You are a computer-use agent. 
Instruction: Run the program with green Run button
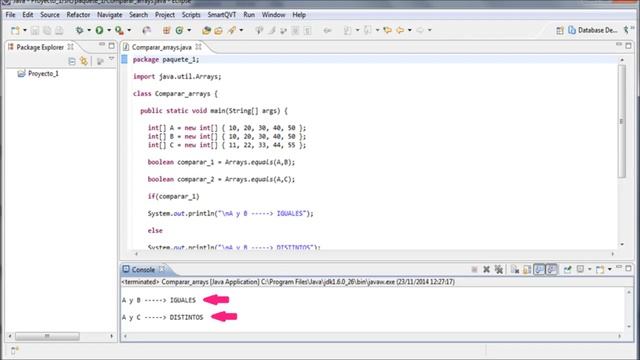pyautogui.click(x=99, y=30)
